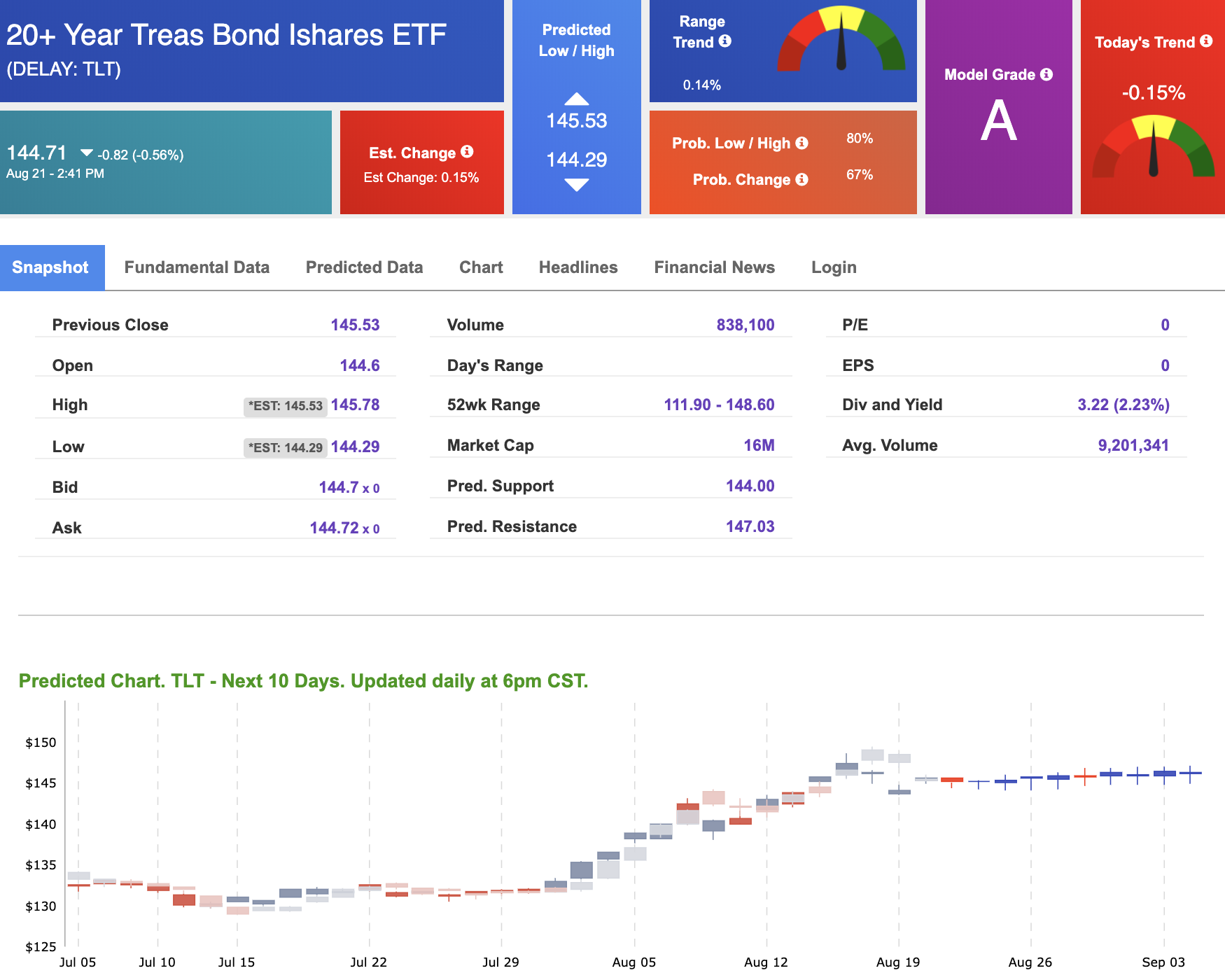This screenshot has width=1225, height=980.
Task: Click the Market Cap value 16M
Action: tap(759, 445)
